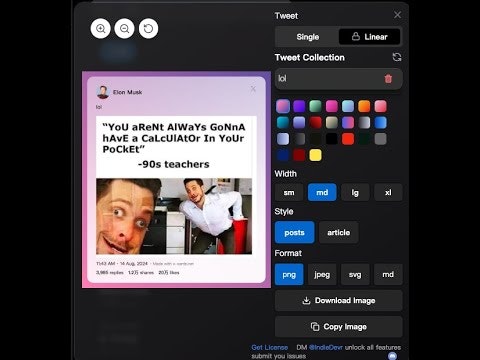
Task: Close the Tweet panel
Action: pos(397,15)
